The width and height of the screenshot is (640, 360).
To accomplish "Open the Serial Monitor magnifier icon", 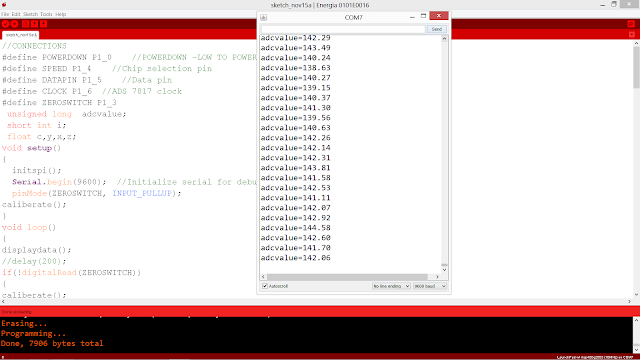I will tap(631, 24).
